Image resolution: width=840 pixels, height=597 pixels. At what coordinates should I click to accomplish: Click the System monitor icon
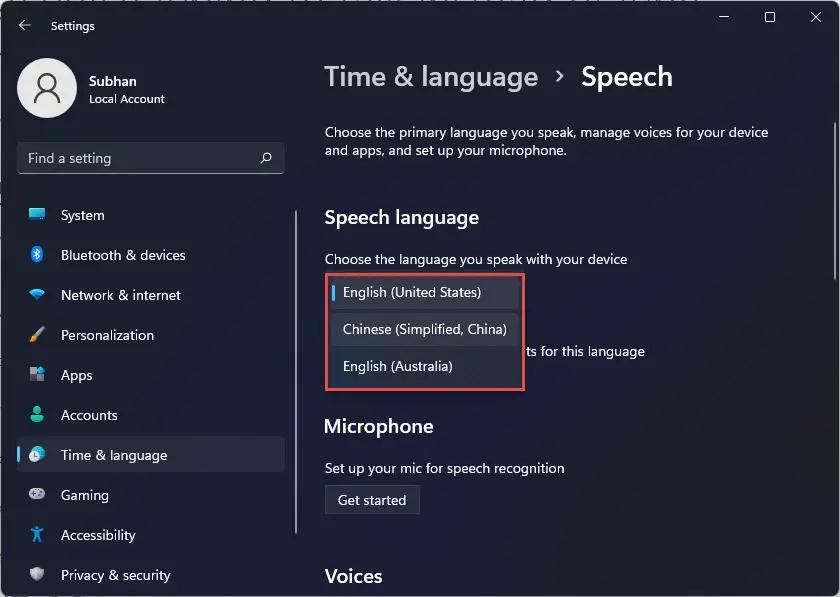[37, 214]
